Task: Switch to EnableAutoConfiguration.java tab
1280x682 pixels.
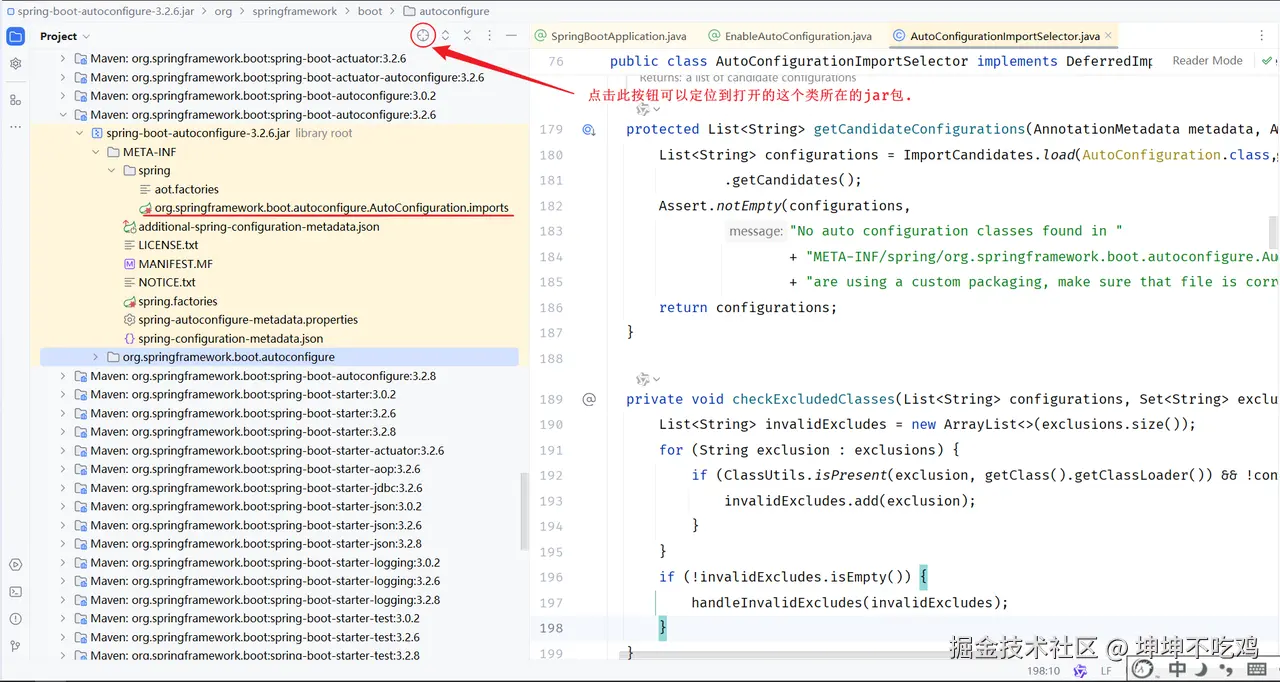Action: click(x=788, y=36)
